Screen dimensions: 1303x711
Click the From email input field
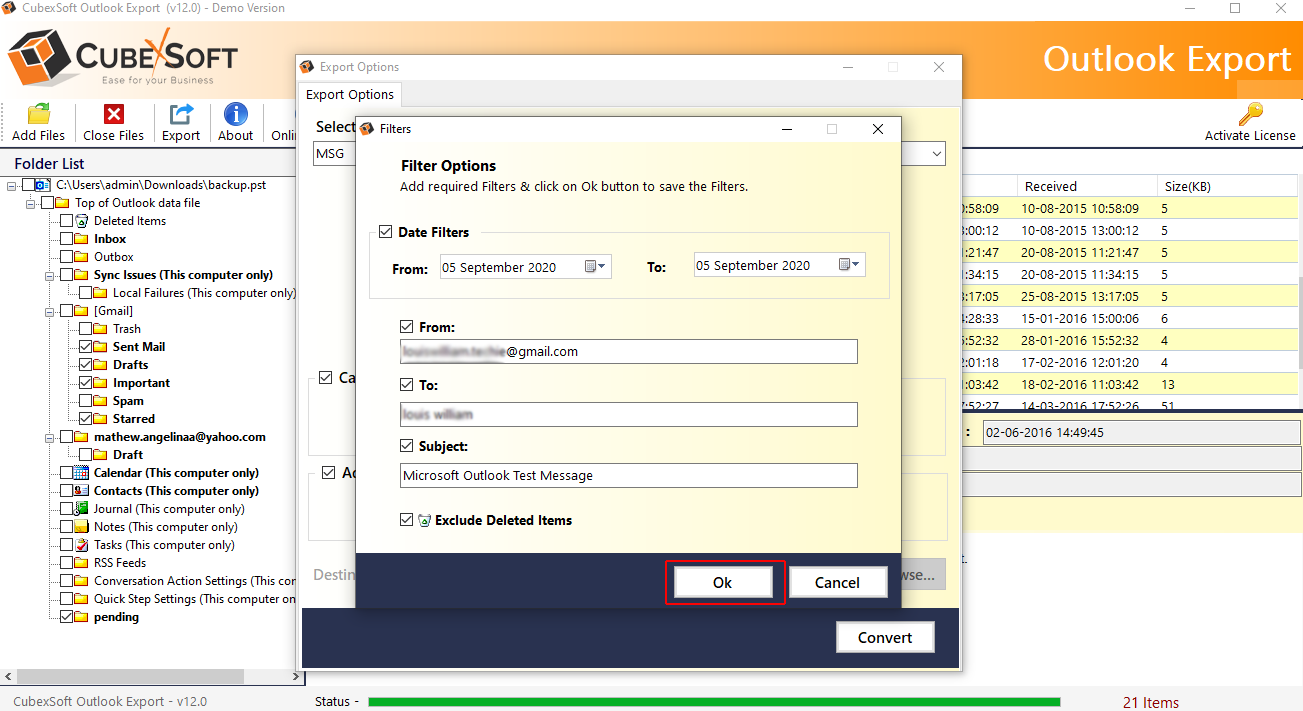(628, 351)
